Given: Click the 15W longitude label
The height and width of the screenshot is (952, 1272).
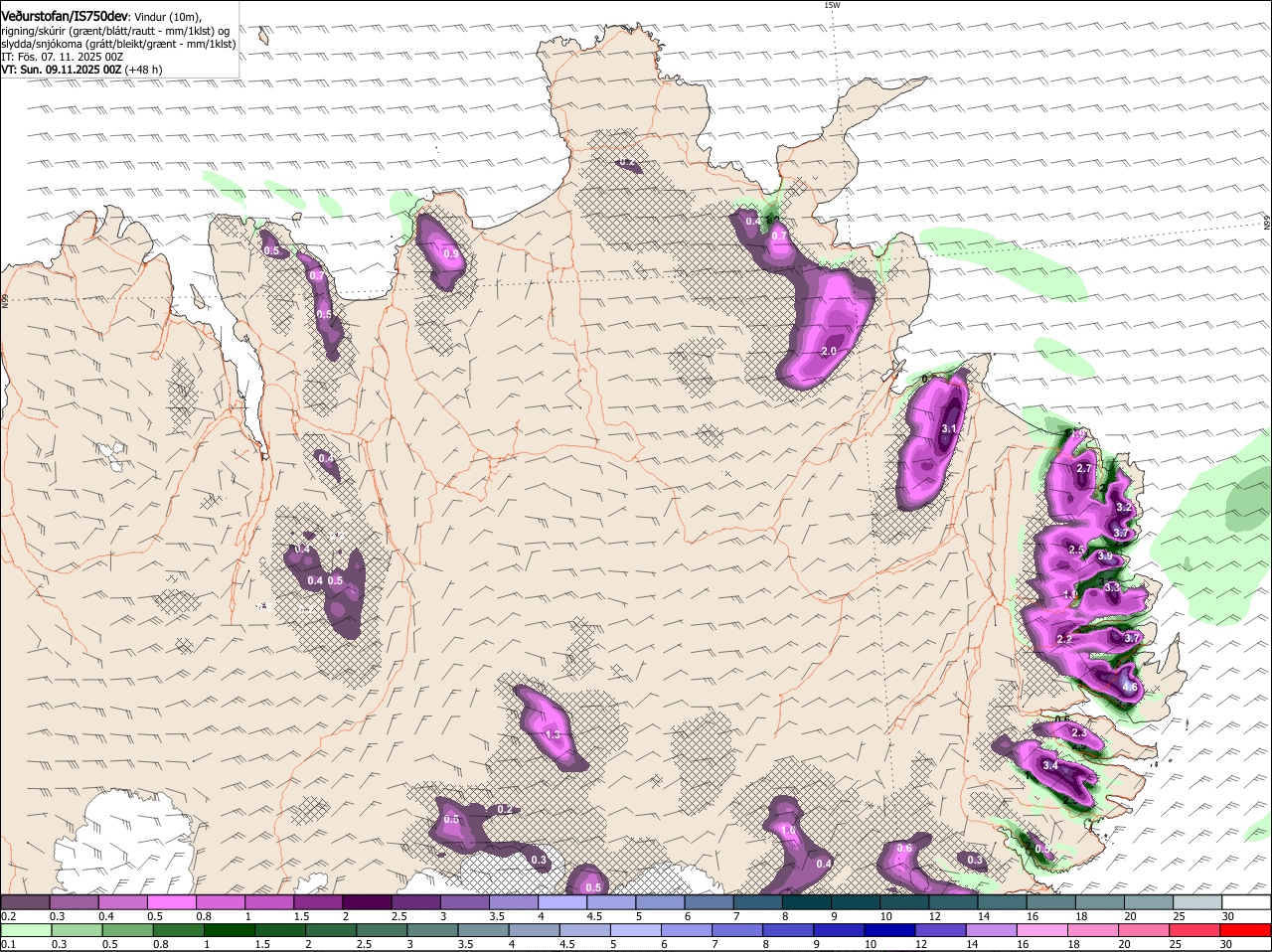Looking at the screenshot, I should (832, 5).
